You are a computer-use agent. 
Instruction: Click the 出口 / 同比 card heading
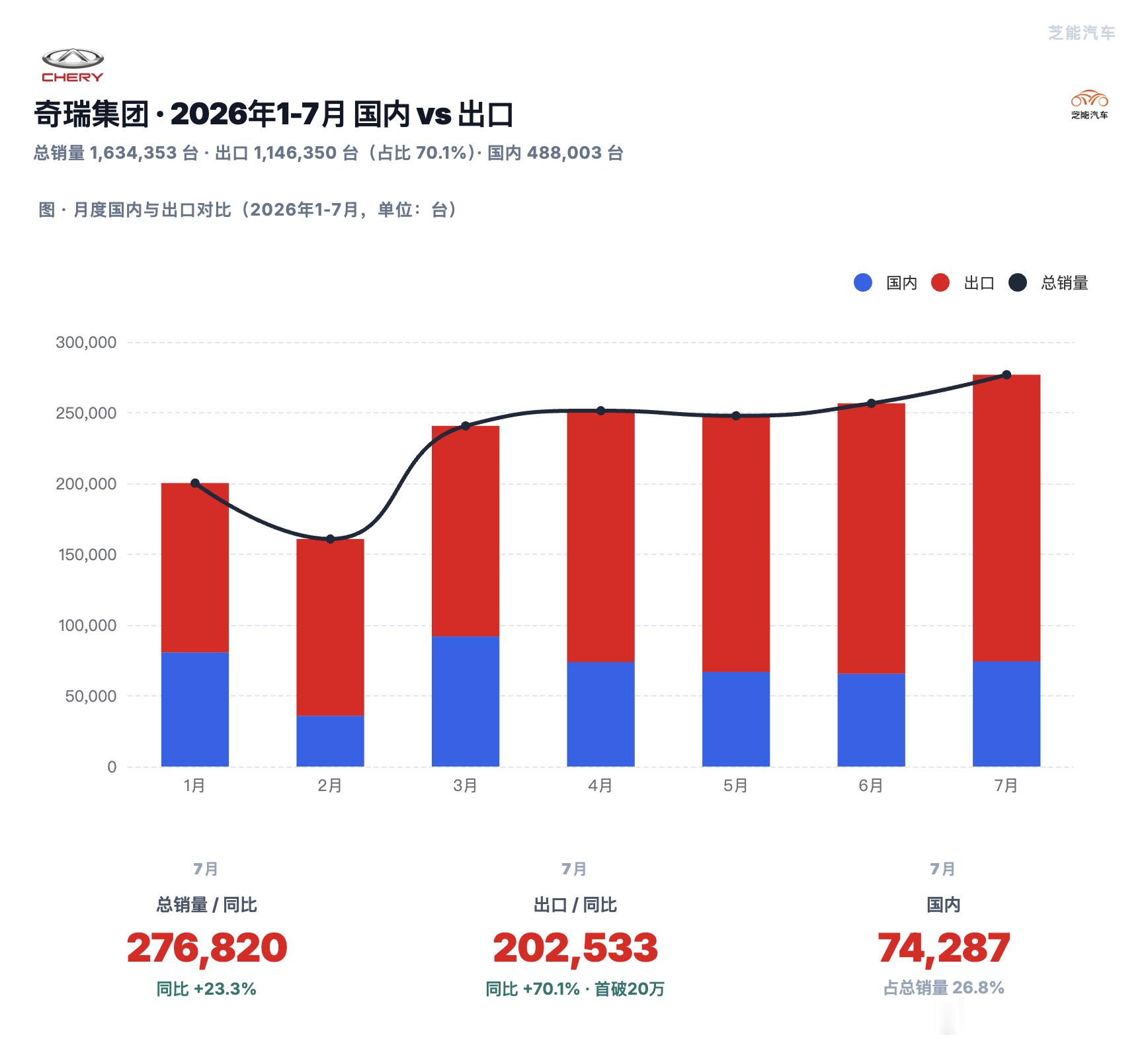[x=575, y=905]
